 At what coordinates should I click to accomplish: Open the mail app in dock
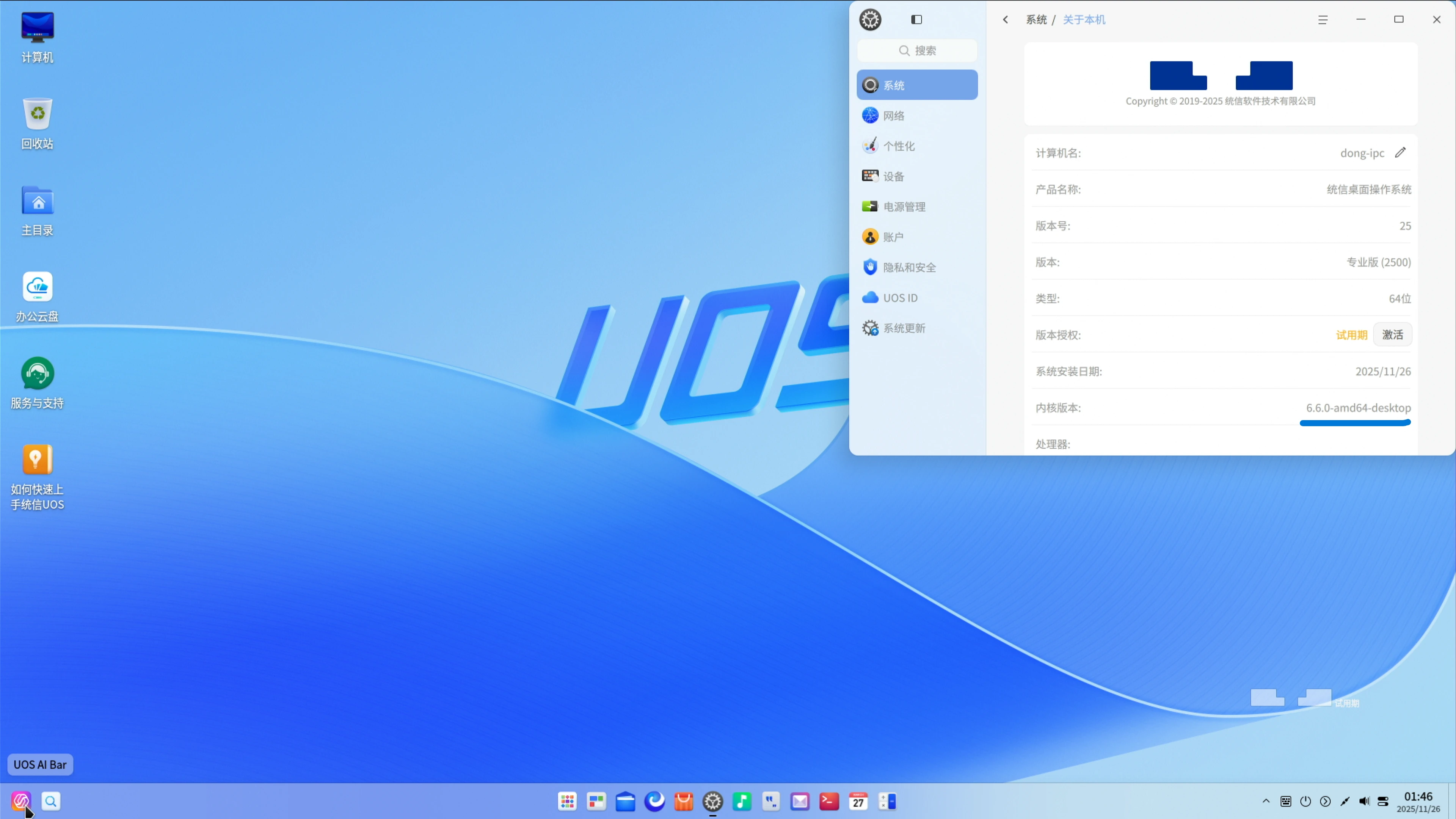(800, 801)
